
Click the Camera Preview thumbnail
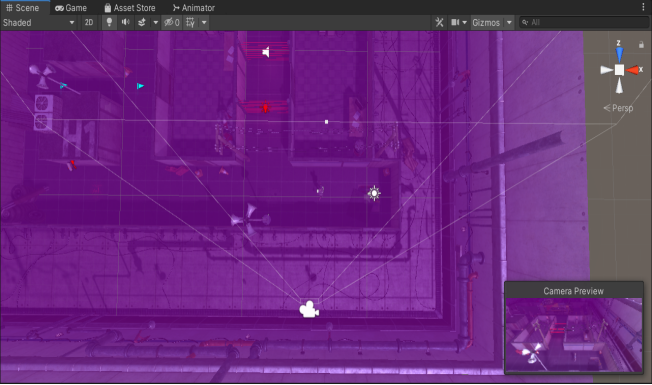(574, 335)
